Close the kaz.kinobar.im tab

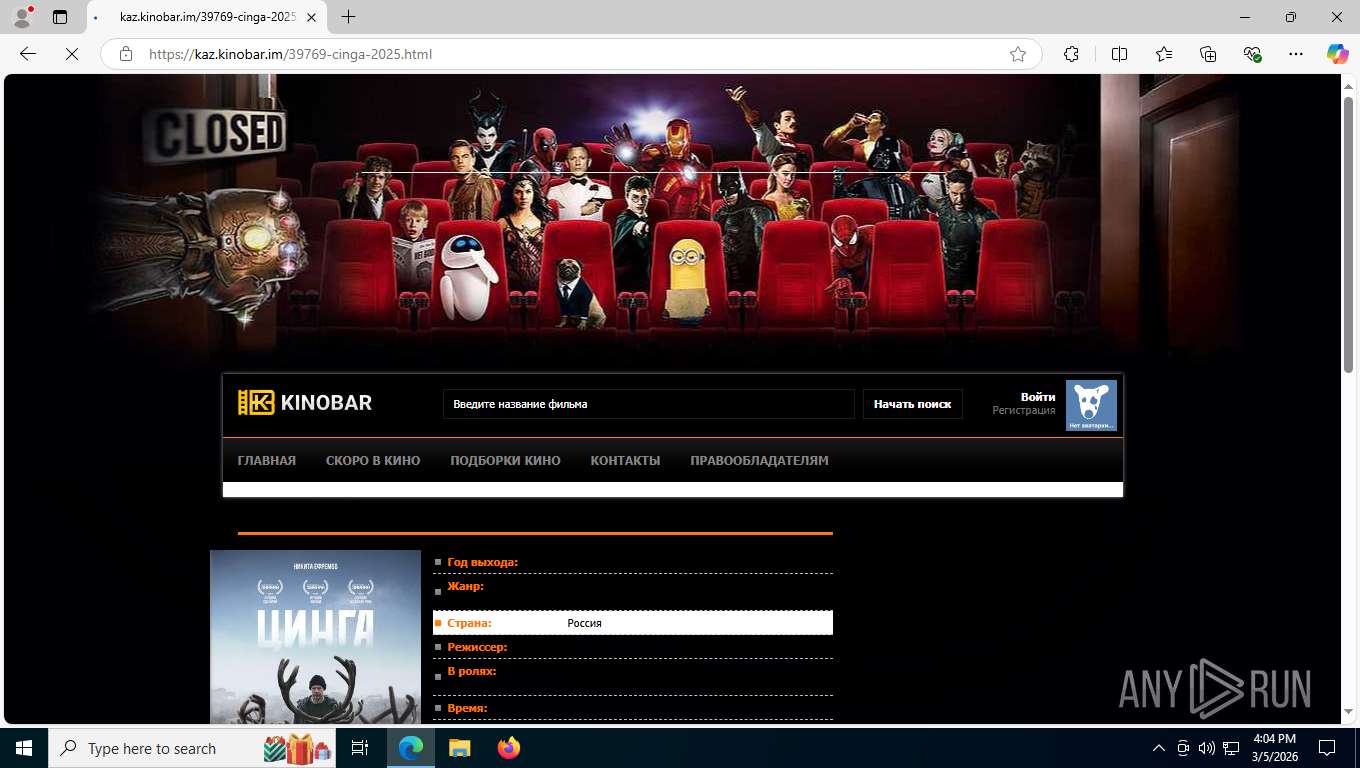click(x=312, y=17)
